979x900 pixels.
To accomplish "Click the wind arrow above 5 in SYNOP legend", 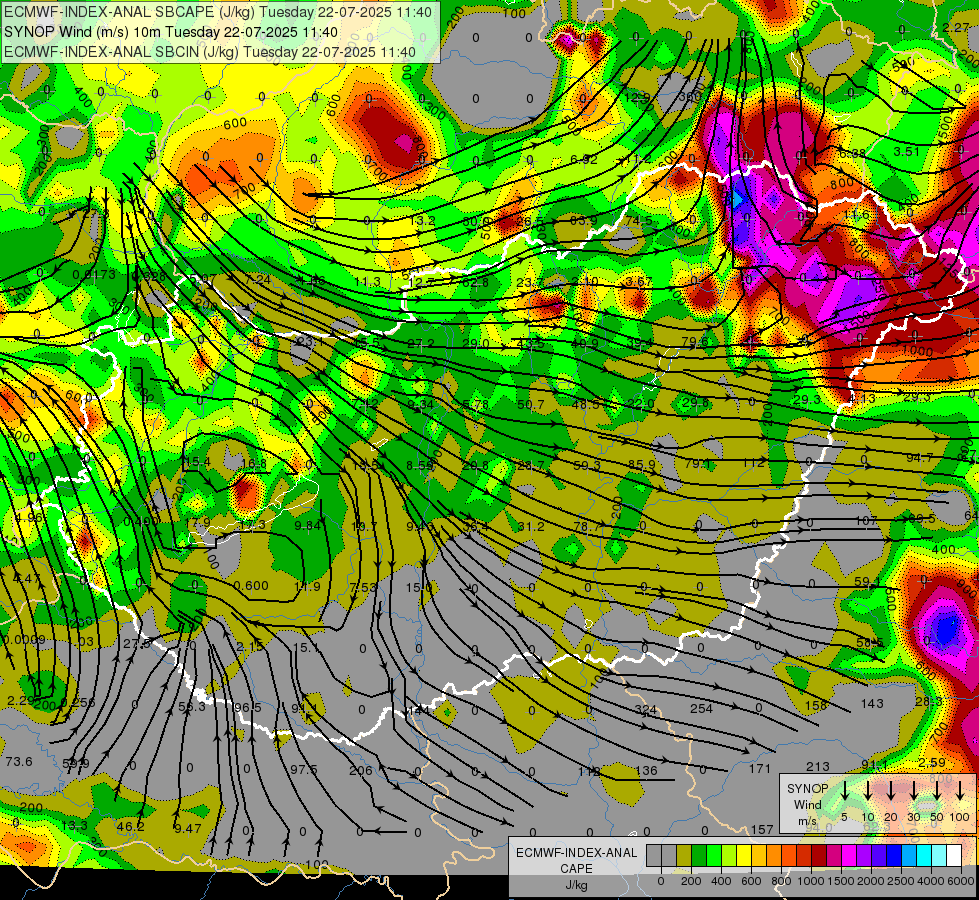I will click(x=844, y=790).
